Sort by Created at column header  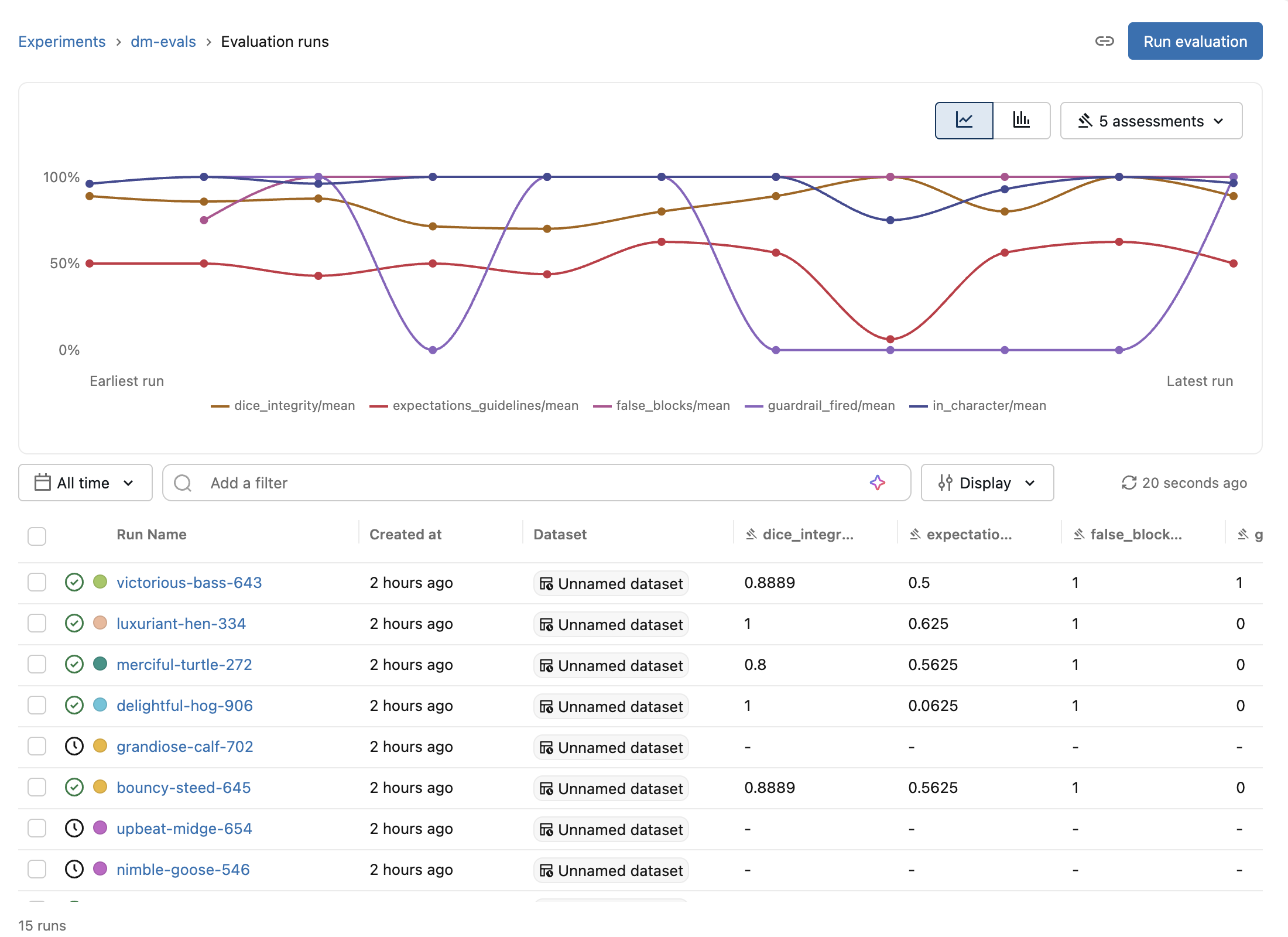[x=405, y=534]
